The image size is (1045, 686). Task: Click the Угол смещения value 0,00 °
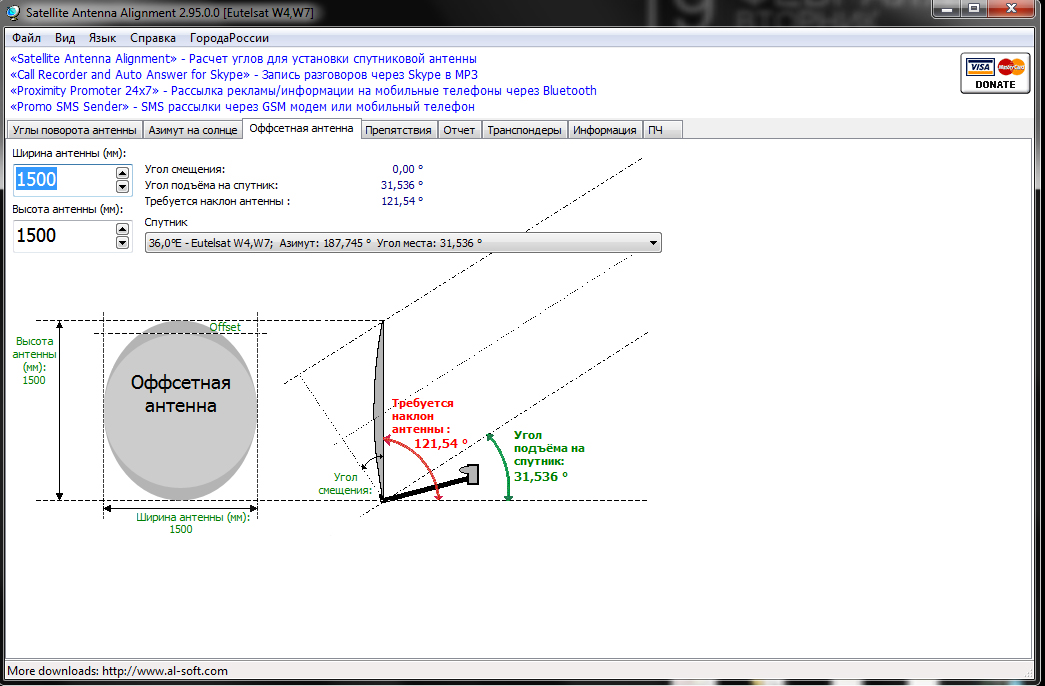(x=408, y=169)
